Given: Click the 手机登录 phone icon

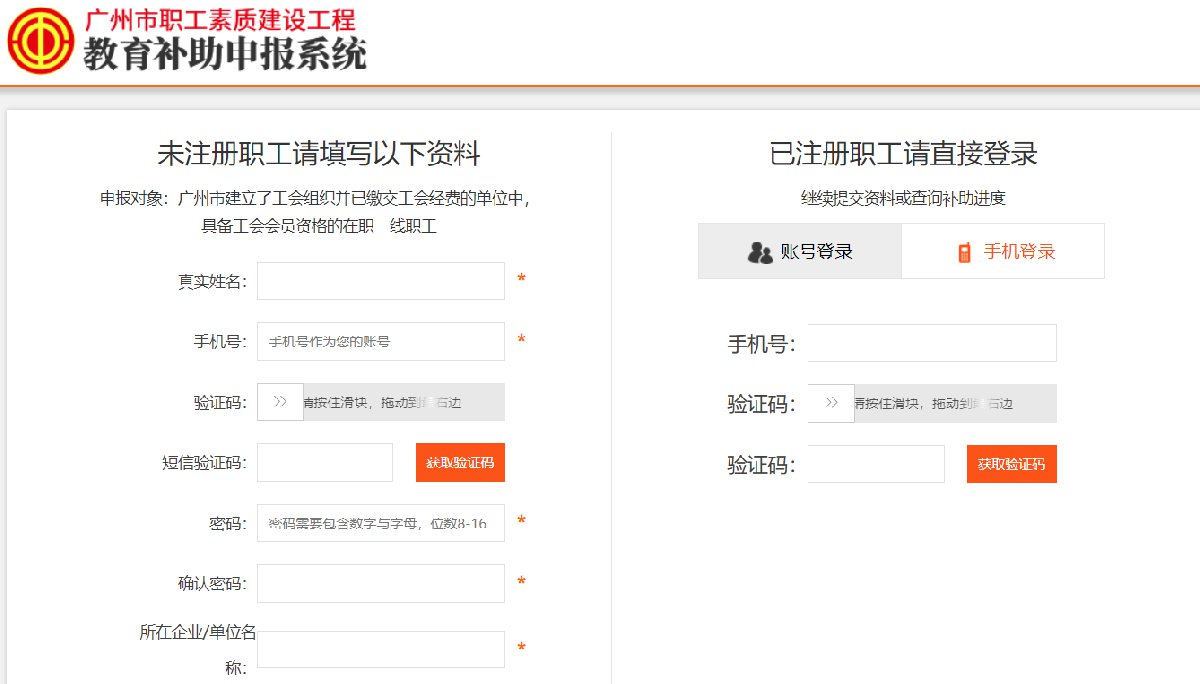Looking at the screenshot, I should coord(965,252).
